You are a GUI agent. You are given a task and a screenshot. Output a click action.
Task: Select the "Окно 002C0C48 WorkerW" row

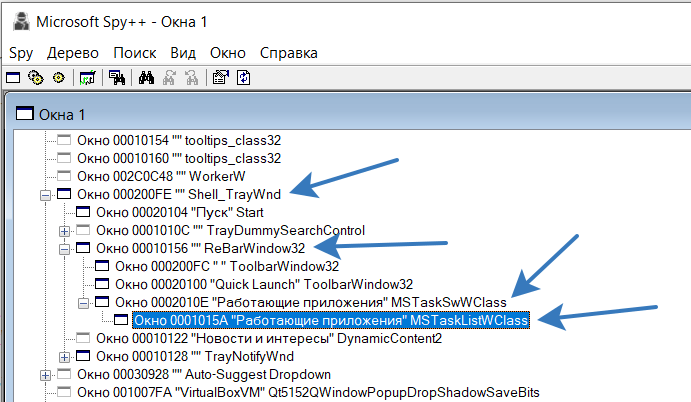(161, 176)
